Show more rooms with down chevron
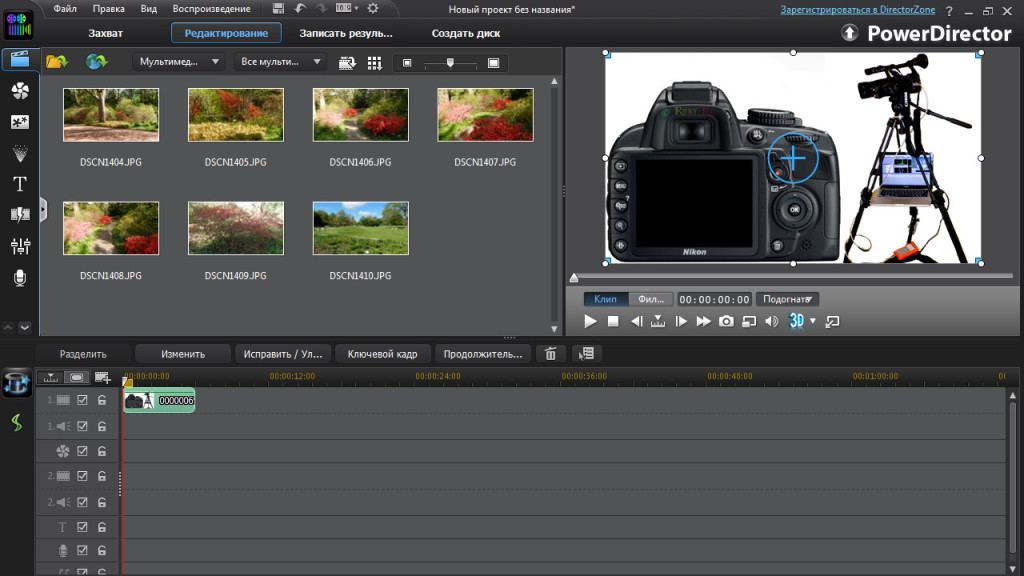Screen dimensions: 1024x576 point(25,327)
